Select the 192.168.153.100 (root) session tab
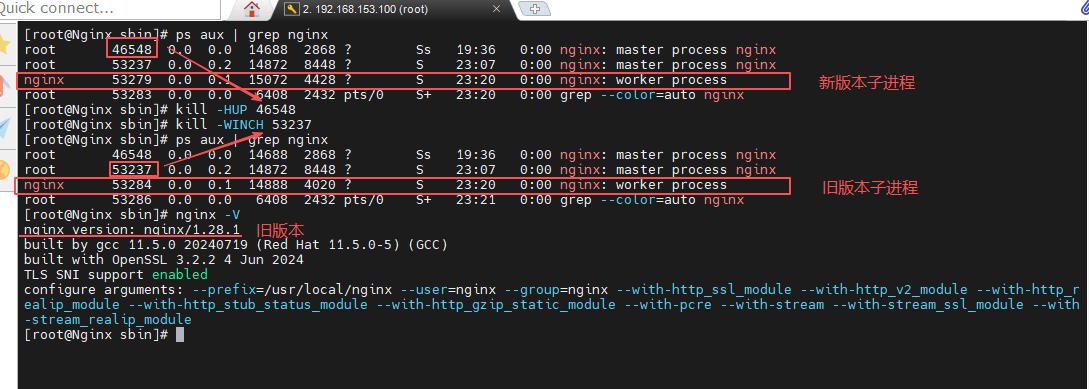The image size is (1089, 389). 365,9
